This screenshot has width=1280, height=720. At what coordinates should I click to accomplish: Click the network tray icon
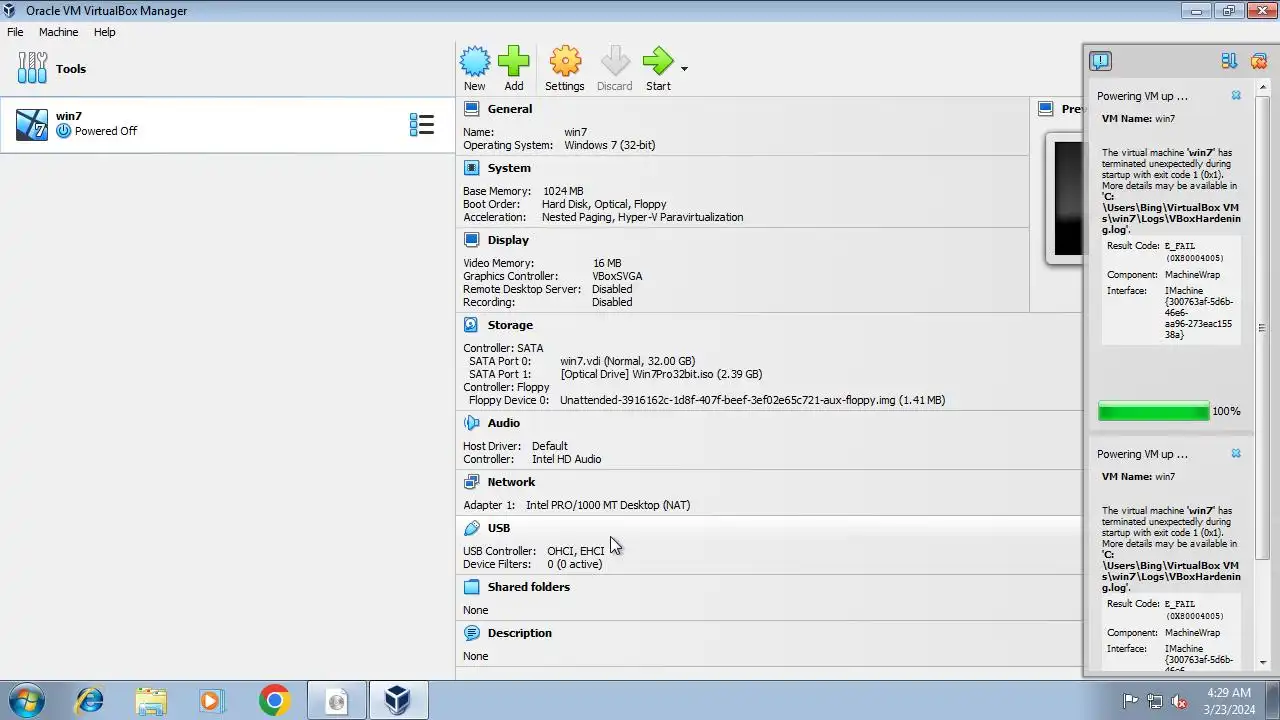[1155, 701]
